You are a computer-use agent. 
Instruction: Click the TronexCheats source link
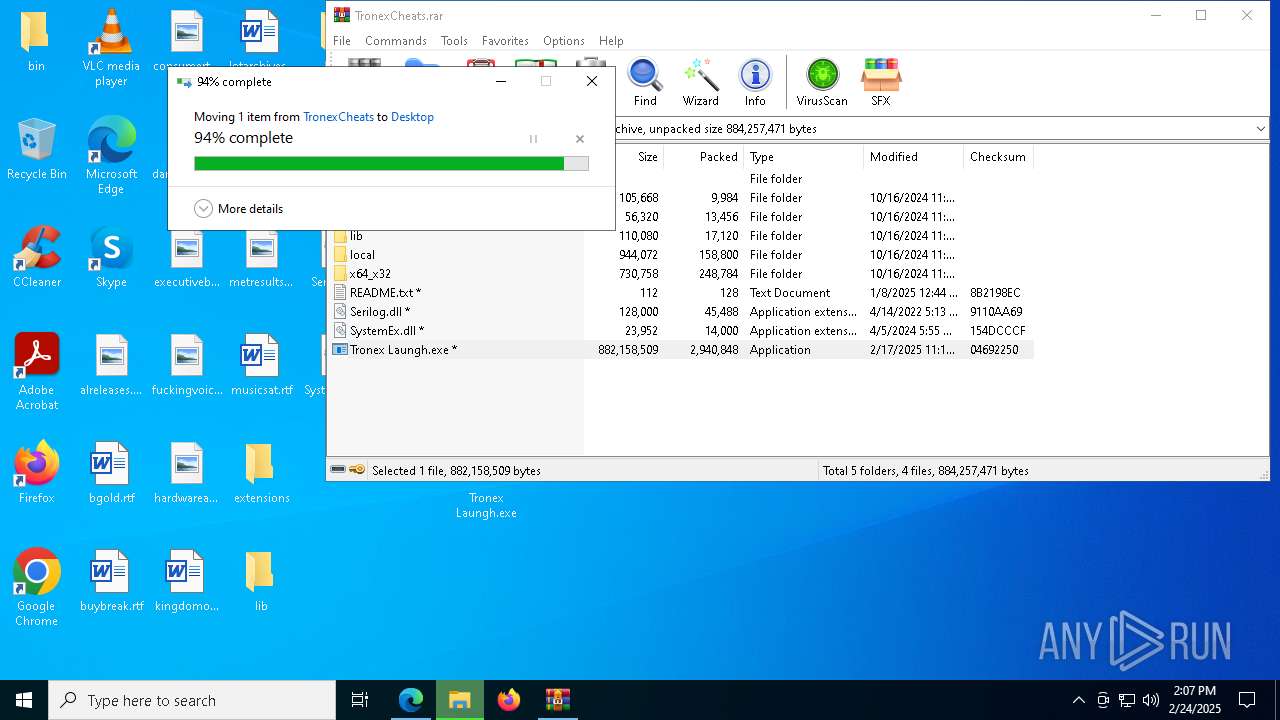coord(338,117)
